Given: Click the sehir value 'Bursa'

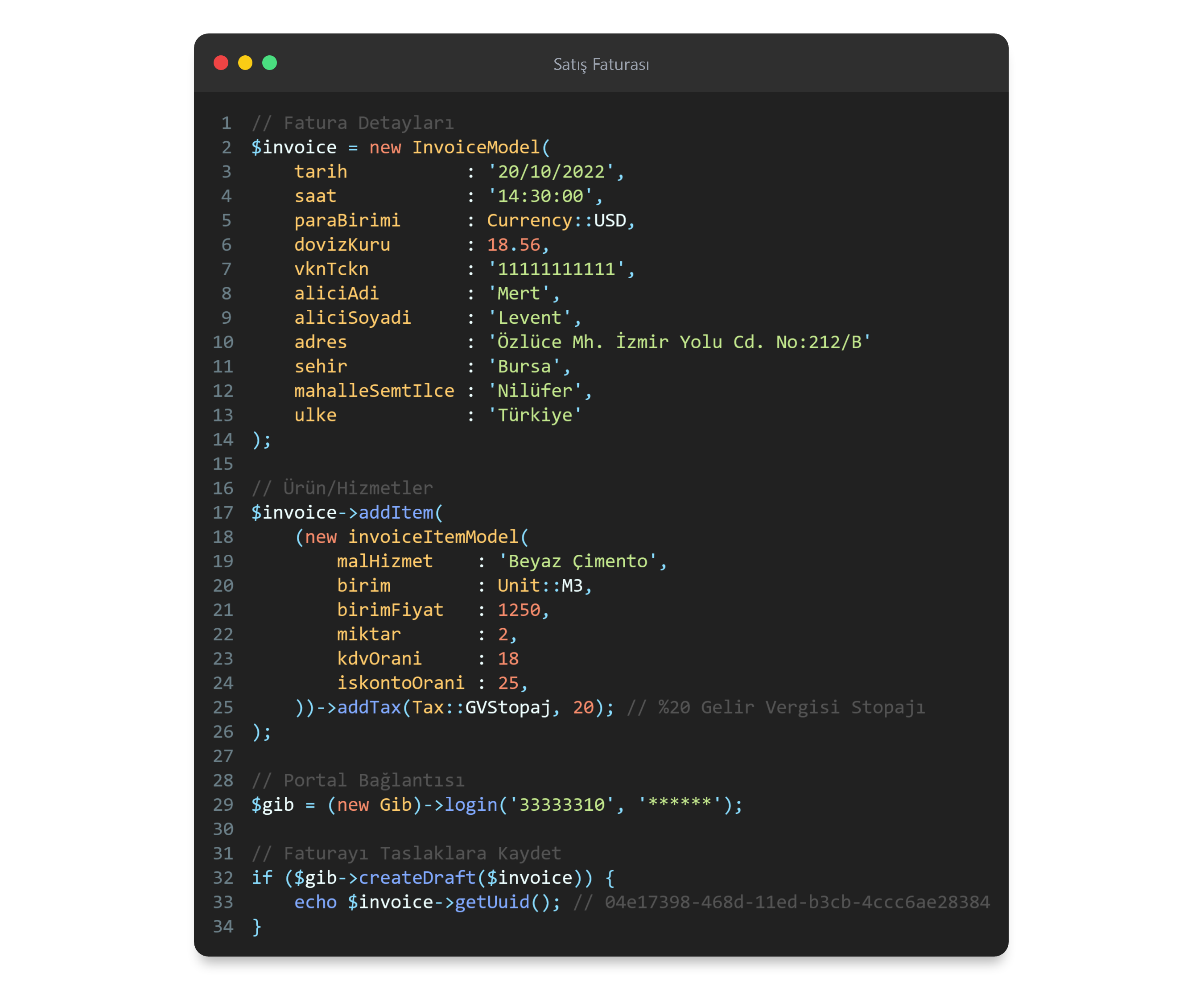Looking at the screenshot, I should [524, 367].
